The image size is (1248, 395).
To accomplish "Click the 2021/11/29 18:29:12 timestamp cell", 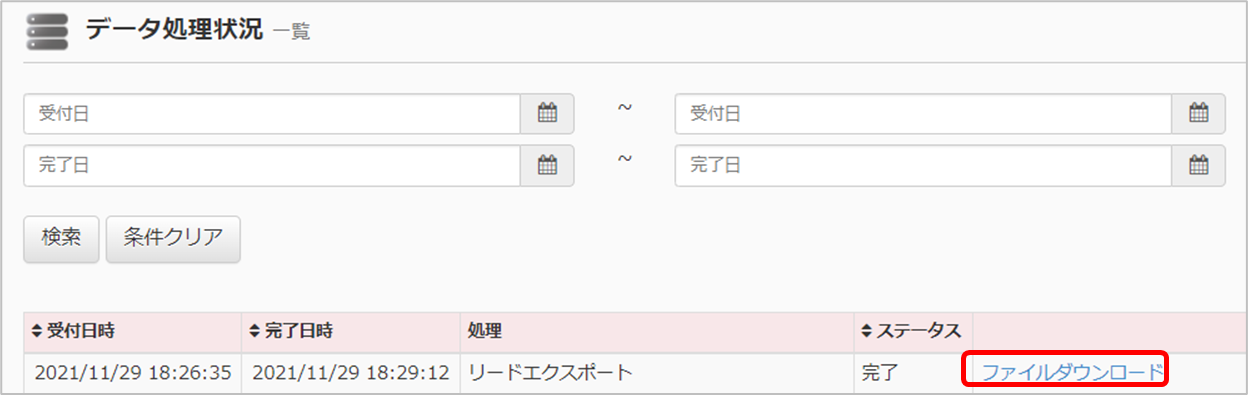I will 351,373.
